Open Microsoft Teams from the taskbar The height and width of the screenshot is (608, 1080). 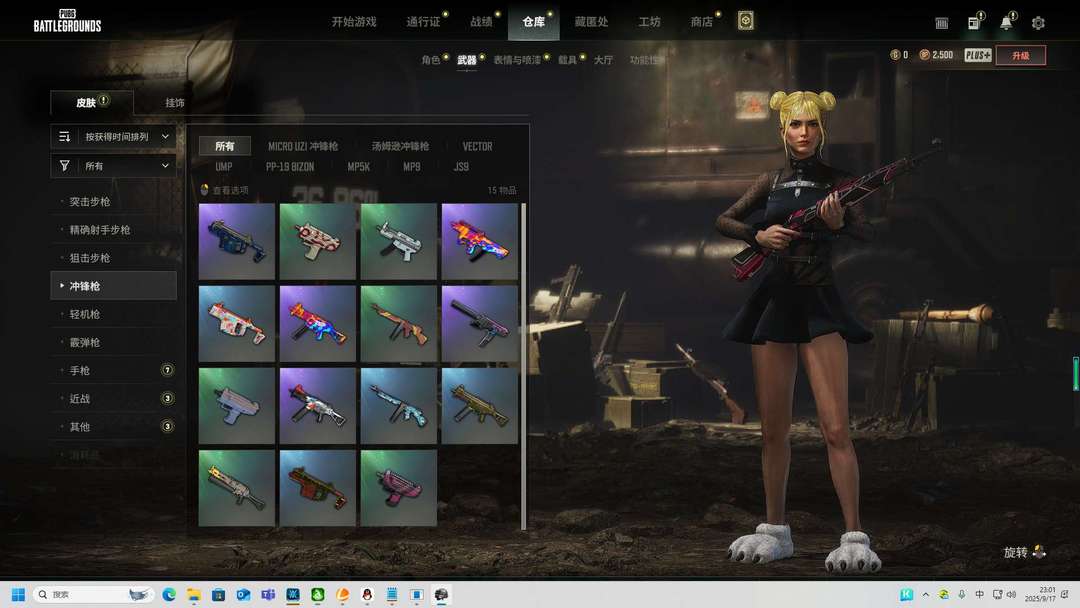click(268, 594)
